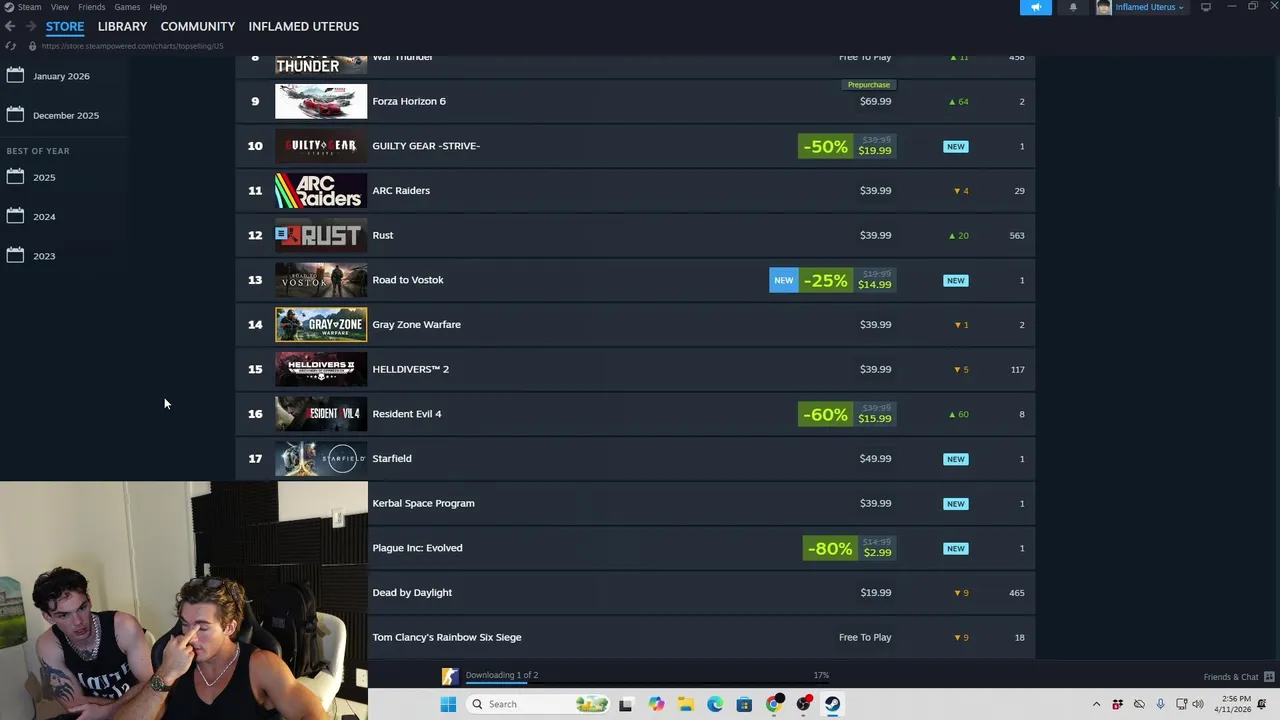
Task: Click the GUILTY GEAR -STRIVE- thumbnail
Action: click(321, 146)
